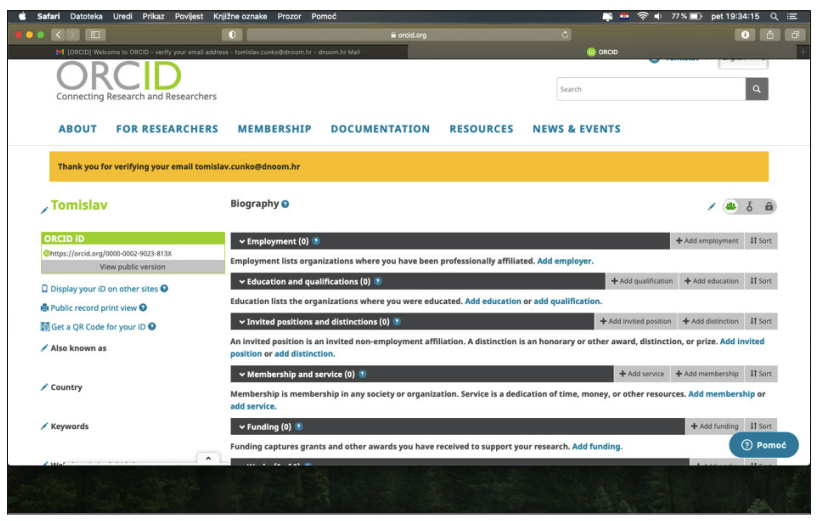The height and width of the screenshot is (521, 816).
Task: Edit the Keywords field pencil
Action: [44, 426]
